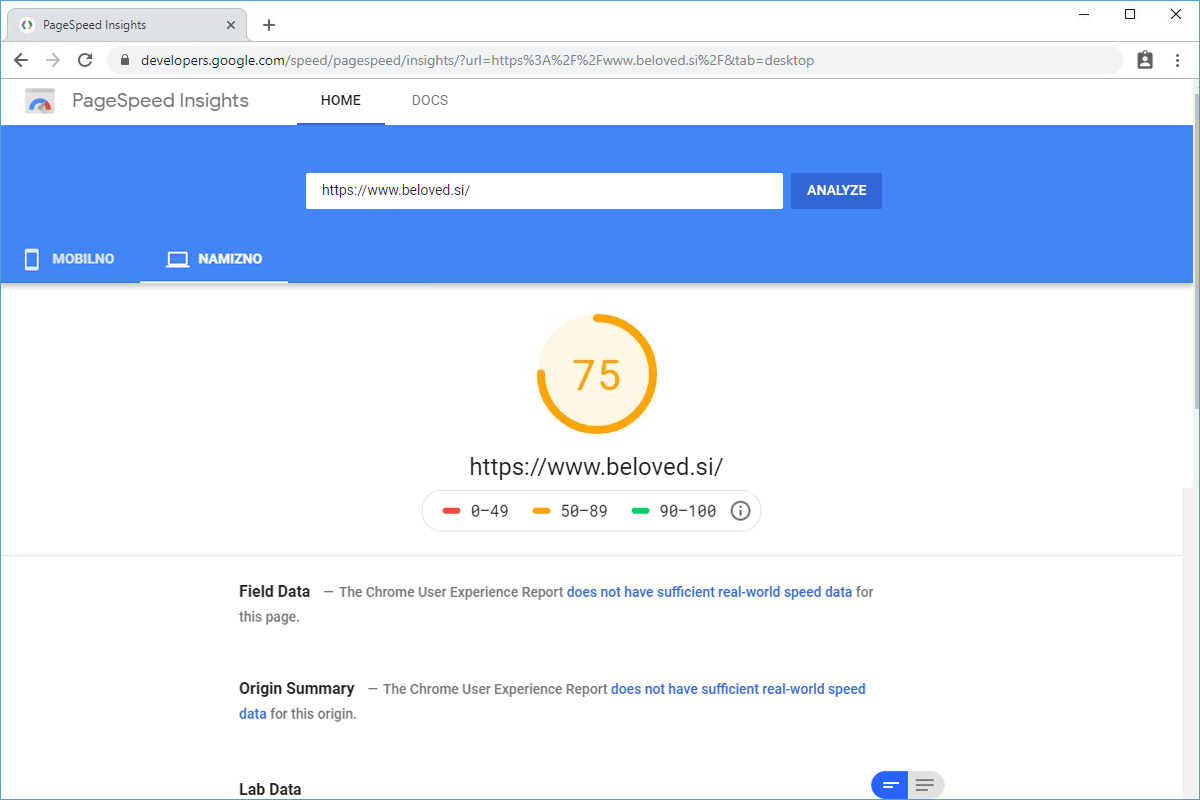Viewport: 1200px width, 800px height.
Task: Switch Lab Data to expanded list view
Action: click(x=925, y=785)
